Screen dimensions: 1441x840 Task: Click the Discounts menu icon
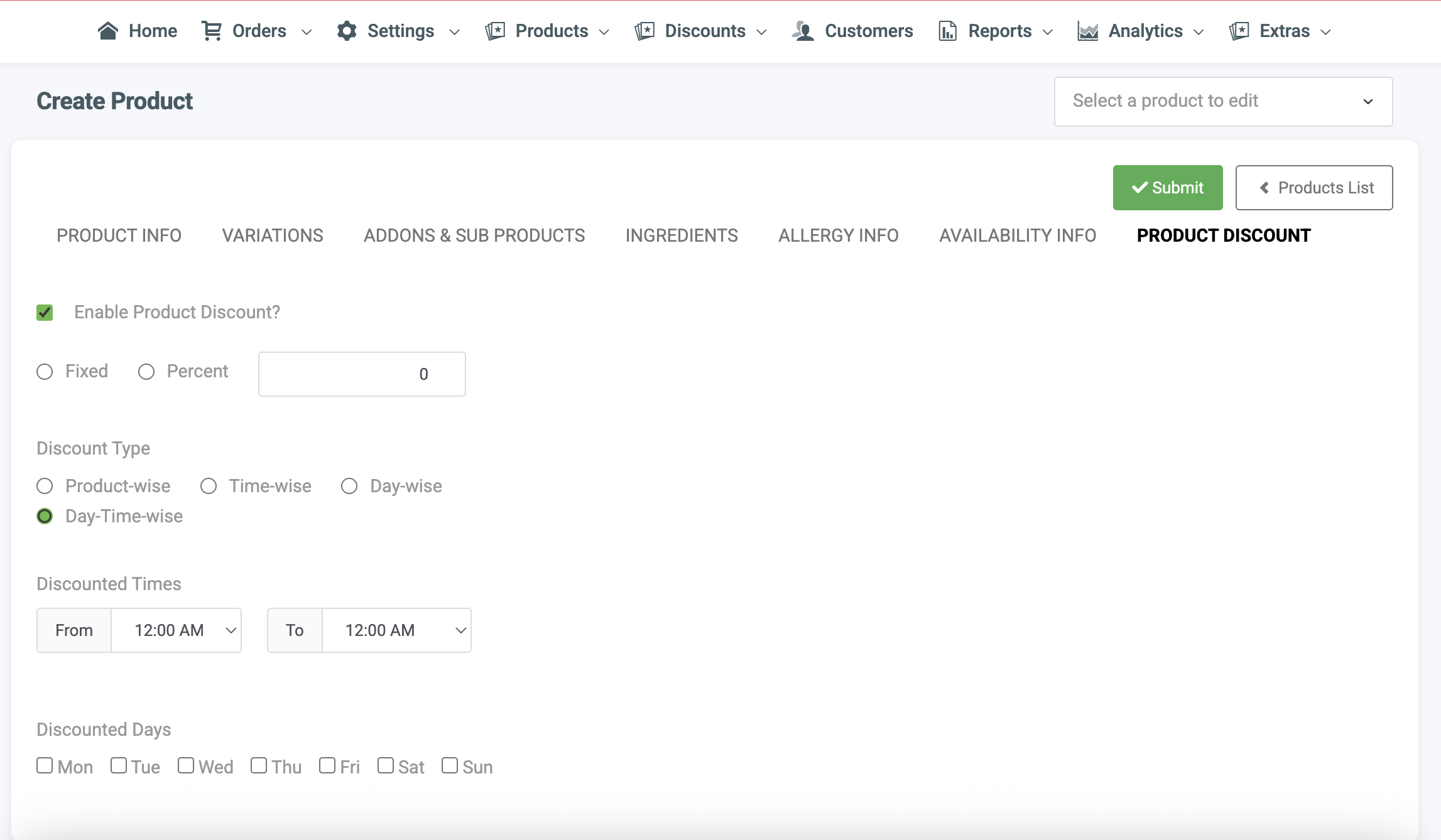[644, 31]
